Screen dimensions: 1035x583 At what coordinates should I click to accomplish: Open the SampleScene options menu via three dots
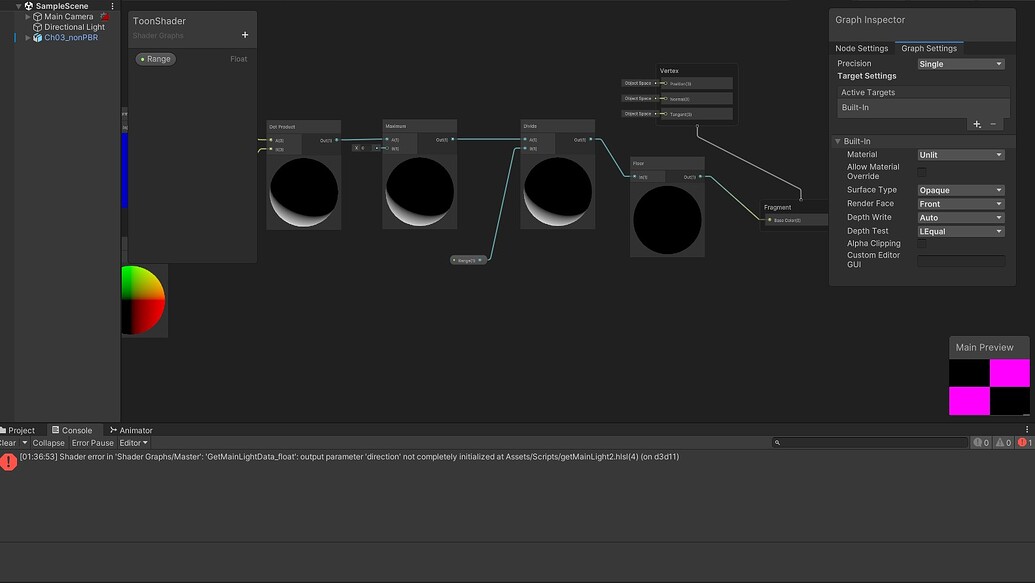113,6
